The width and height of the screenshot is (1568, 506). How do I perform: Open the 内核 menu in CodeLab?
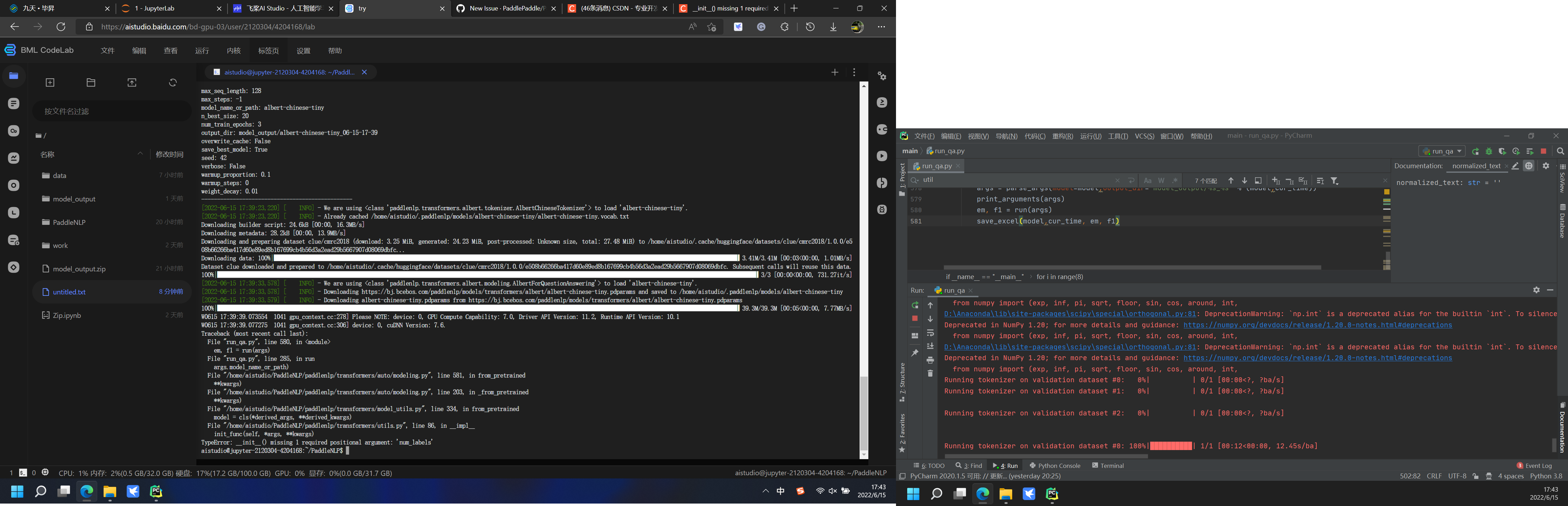tap(234, 50)
